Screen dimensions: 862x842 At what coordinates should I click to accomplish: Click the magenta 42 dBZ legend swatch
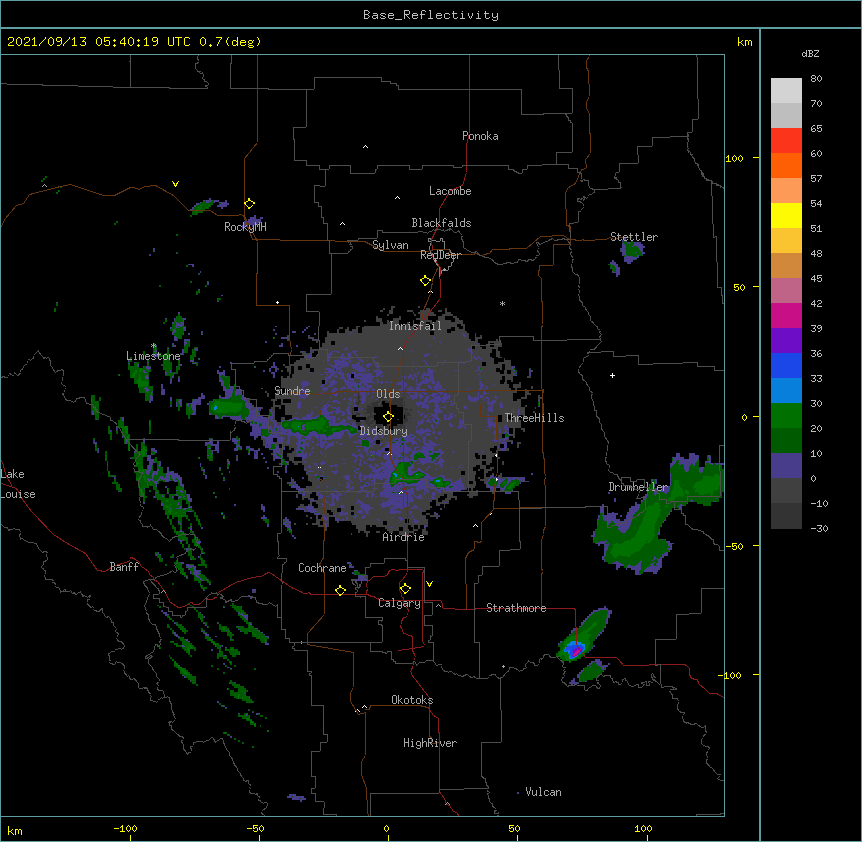click(x=786, y=315)
